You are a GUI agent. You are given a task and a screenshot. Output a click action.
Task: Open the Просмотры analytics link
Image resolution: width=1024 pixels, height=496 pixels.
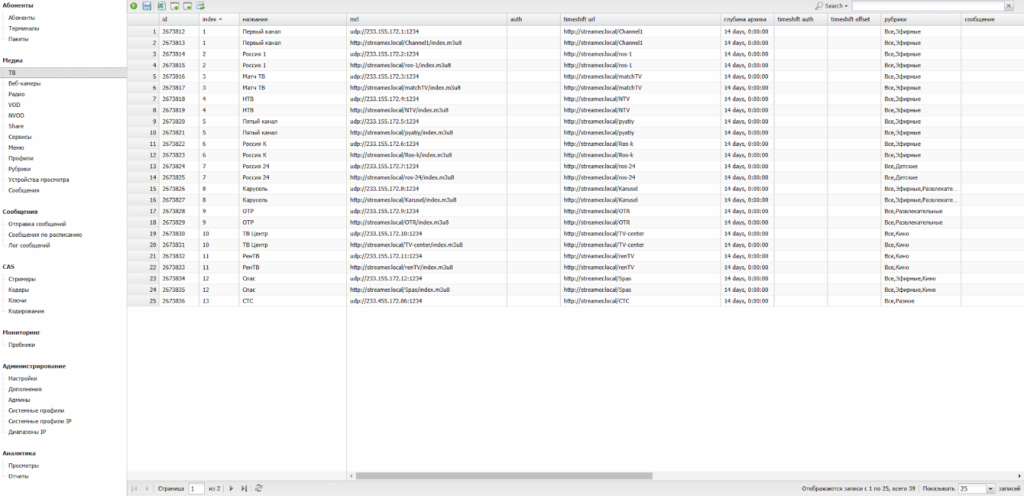(x=24, y=465)
